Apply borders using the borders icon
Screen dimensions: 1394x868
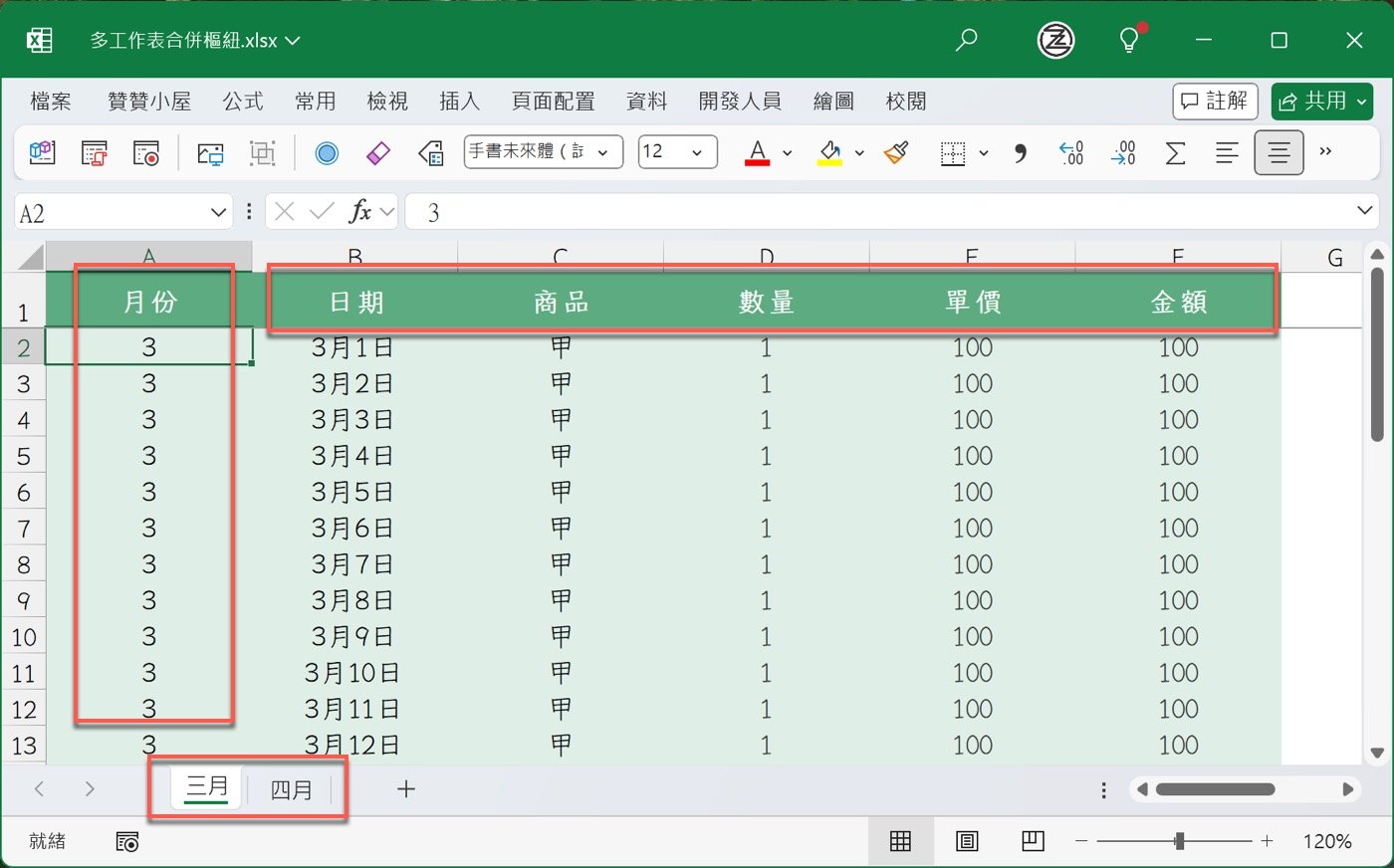pos(953,152)
